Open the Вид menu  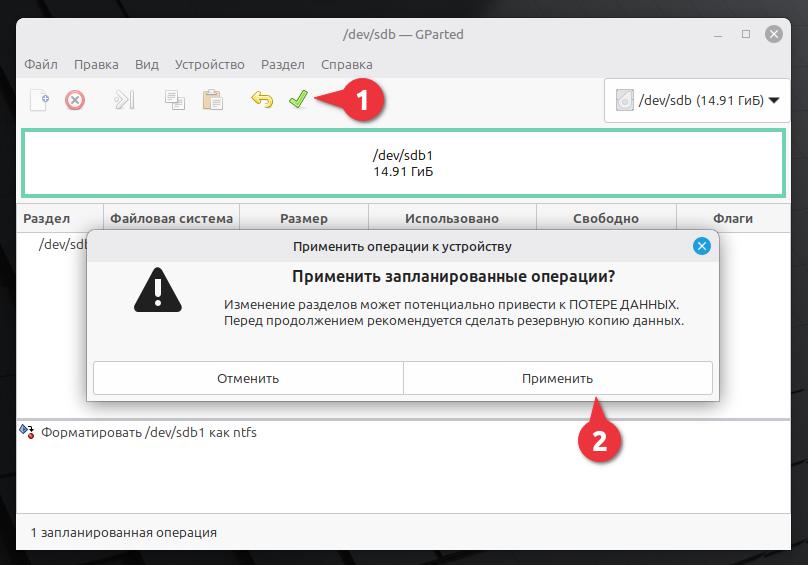pos(147,64)
